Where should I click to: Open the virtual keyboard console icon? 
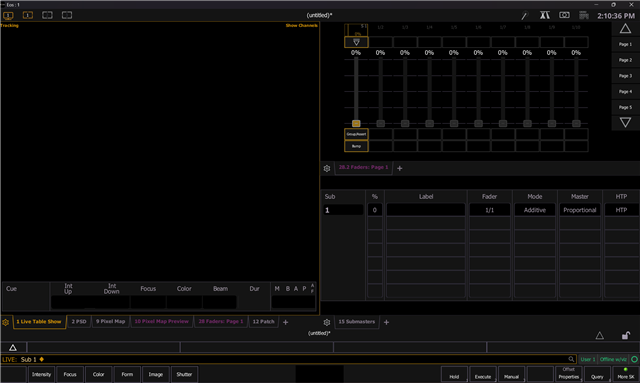point(584,15)
